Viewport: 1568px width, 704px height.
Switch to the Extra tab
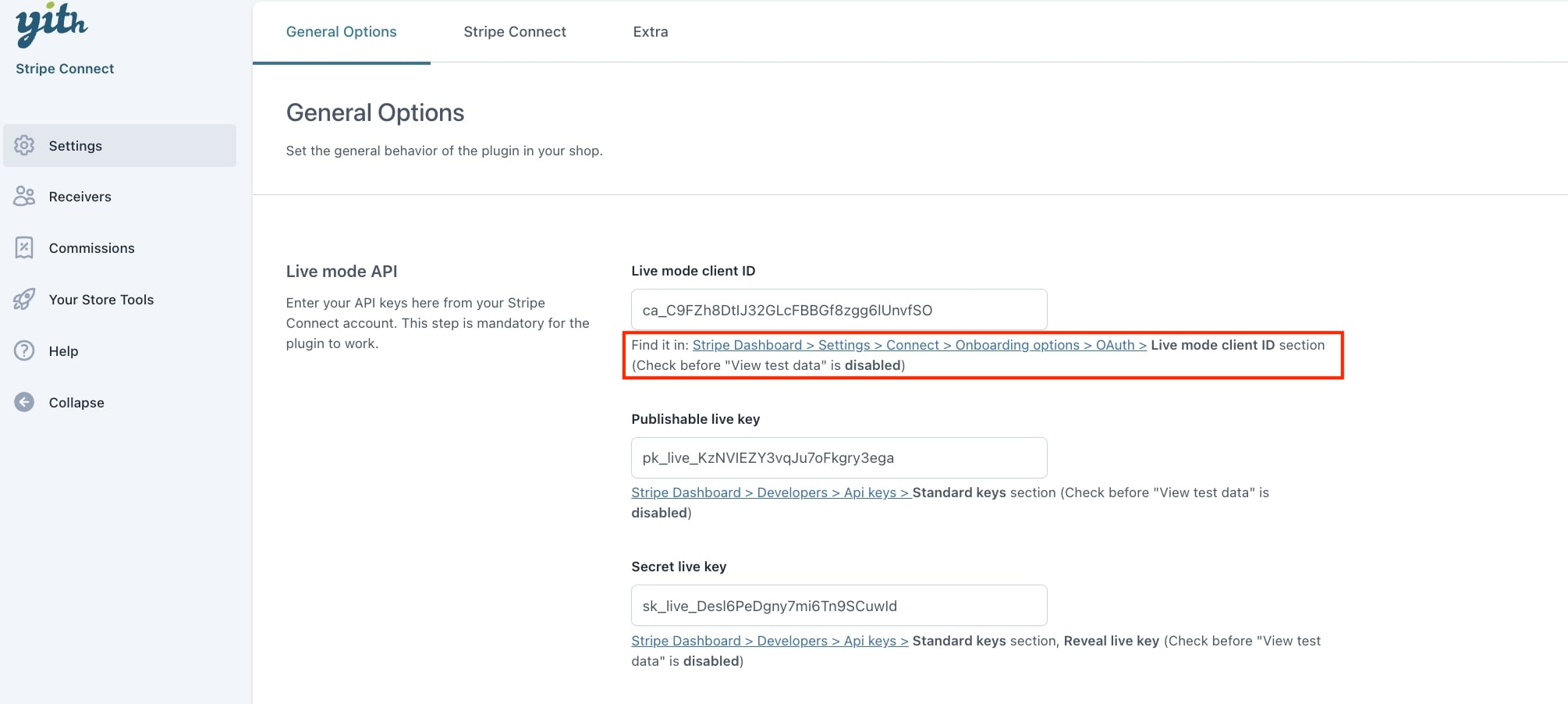[651, 32]
